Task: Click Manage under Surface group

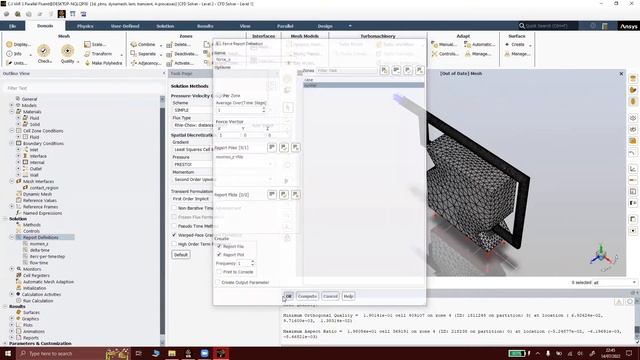Action: [517, 53]
